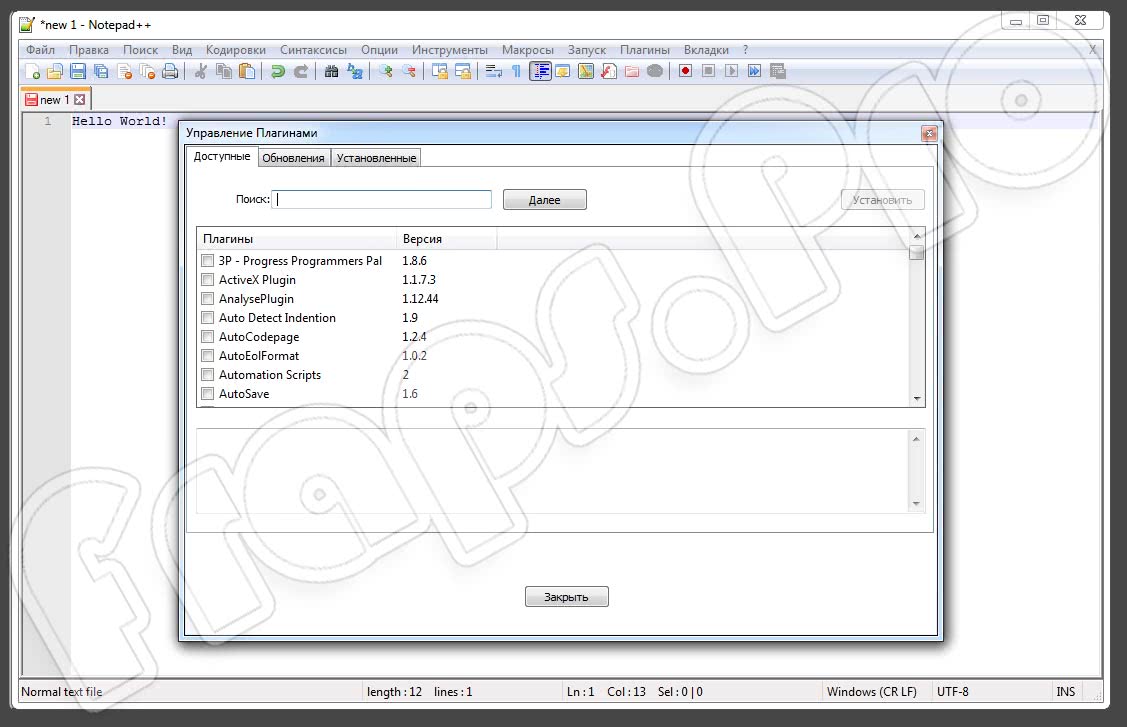Click the Save file toolbar icon
Screen dimensions: 1127x727
point(77,71)
